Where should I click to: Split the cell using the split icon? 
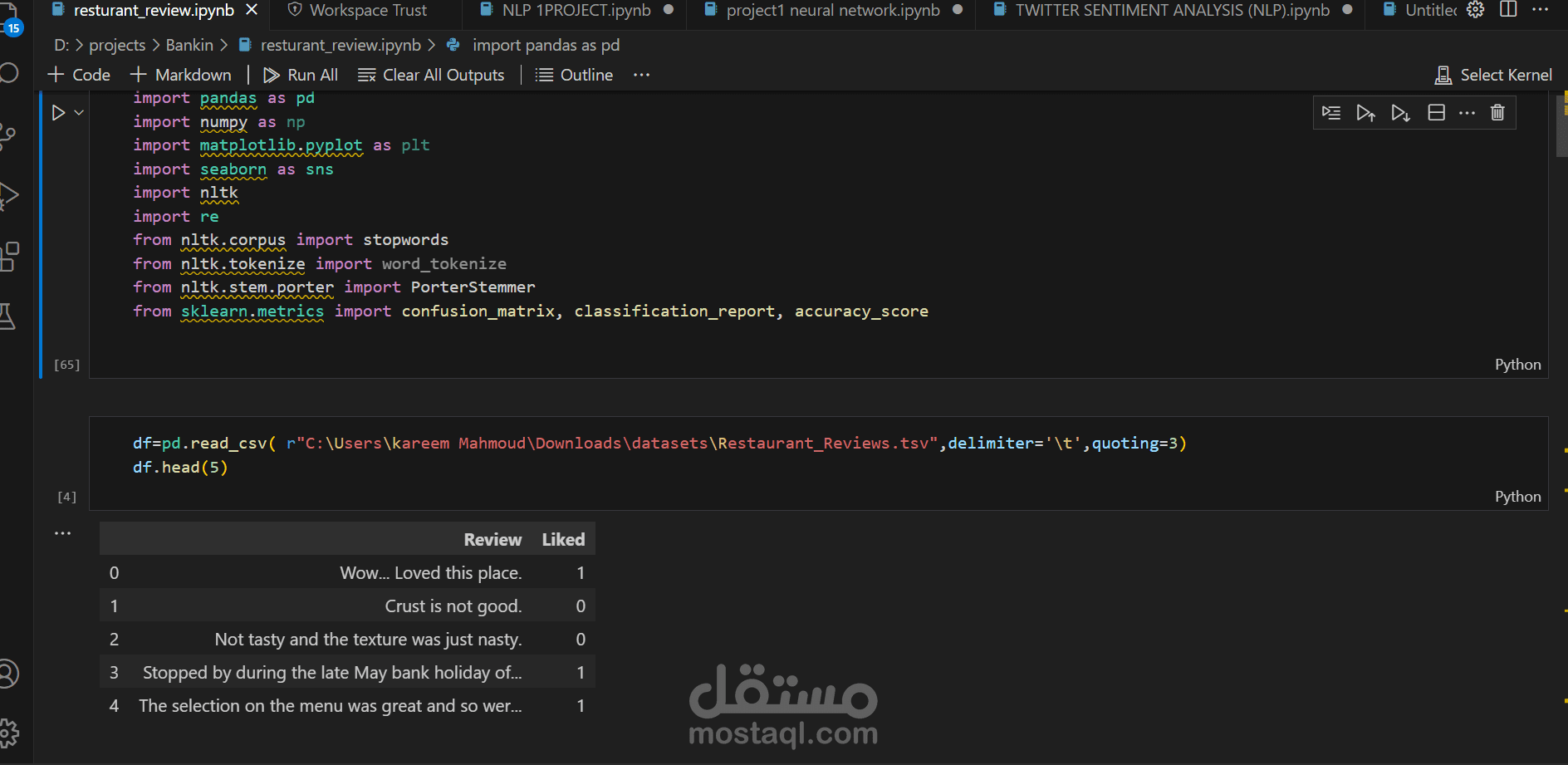click(x=1436, y=113)
